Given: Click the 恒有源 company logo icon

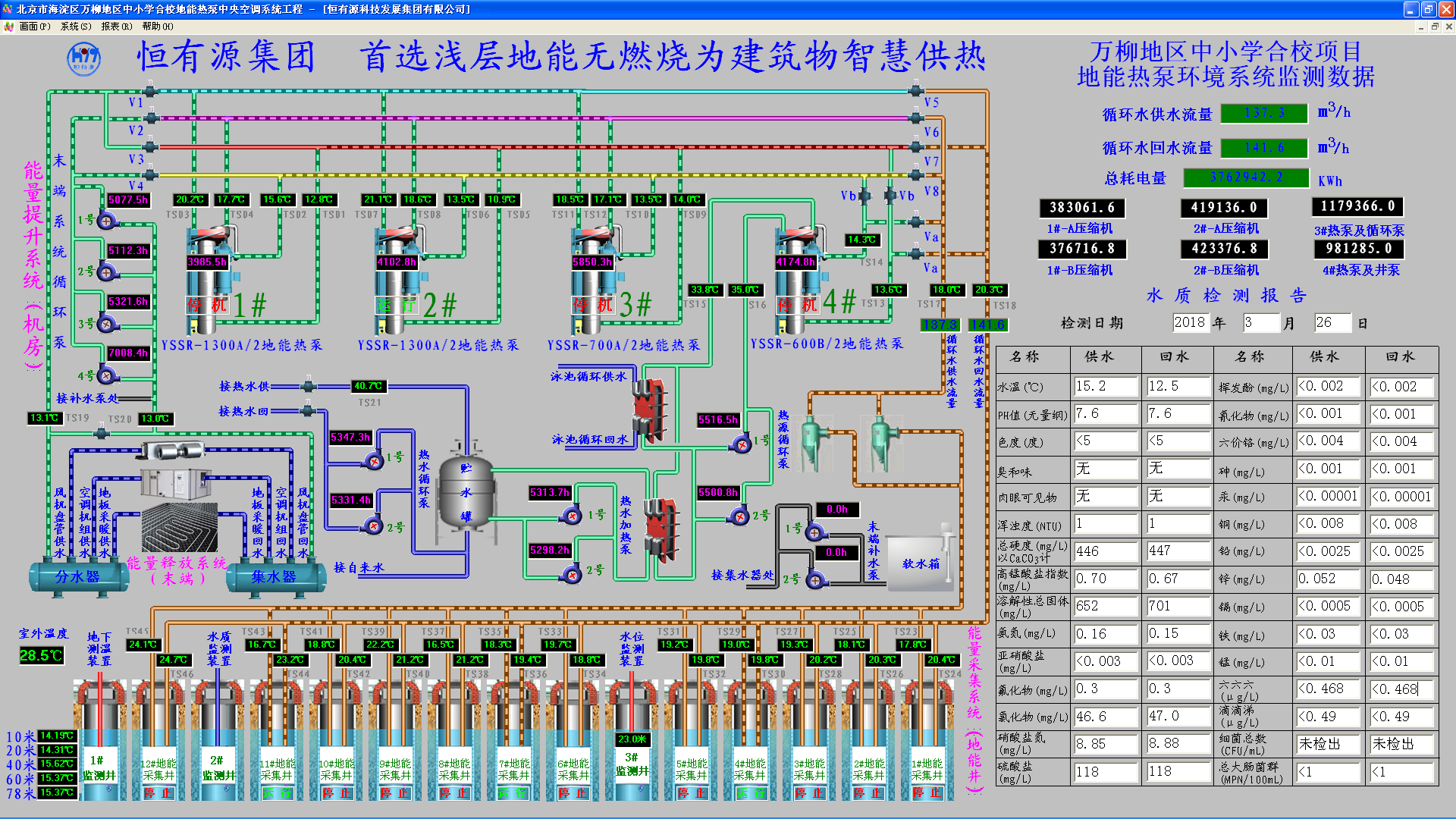Looking at the screenshot, I should click(x=83, y=58).
